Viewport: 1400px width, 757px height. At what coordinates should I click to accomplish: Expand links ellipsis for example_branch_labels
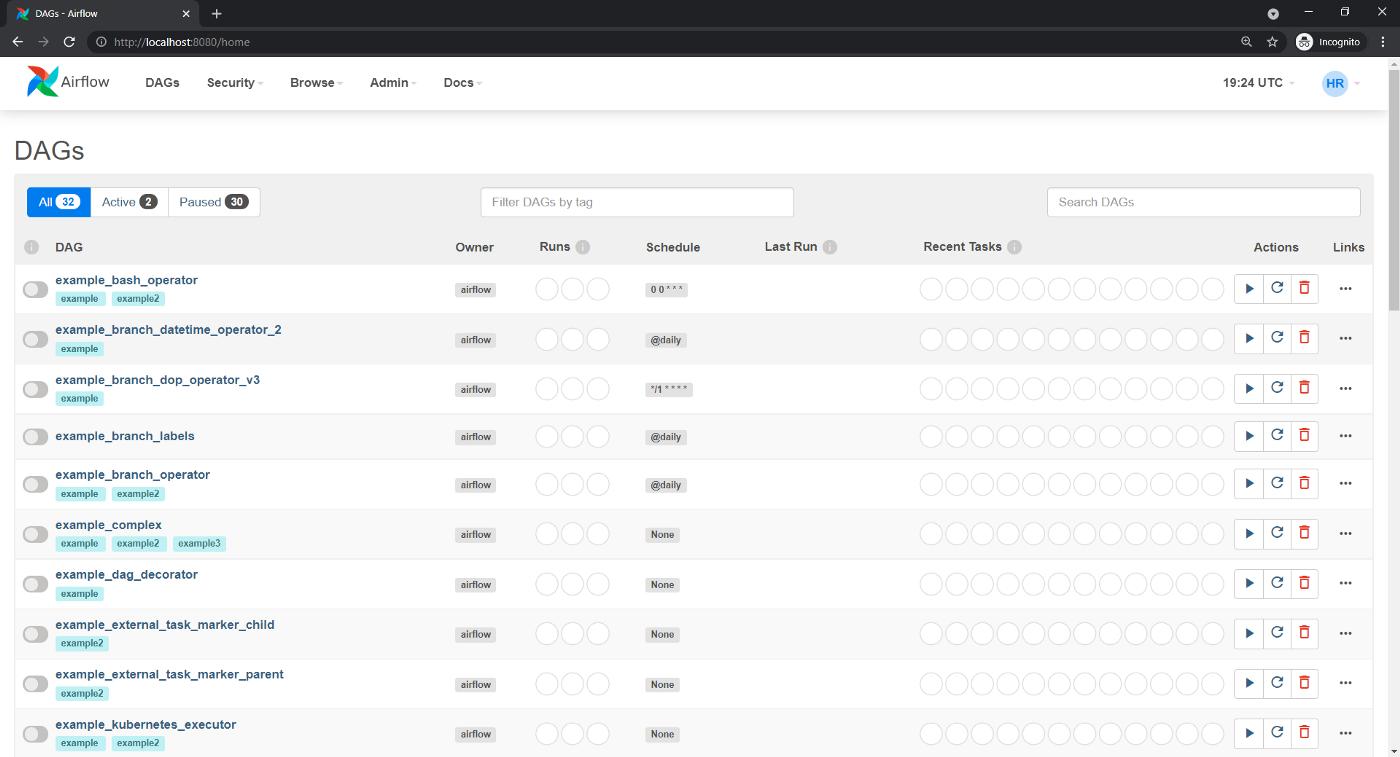pos(1345,435)
